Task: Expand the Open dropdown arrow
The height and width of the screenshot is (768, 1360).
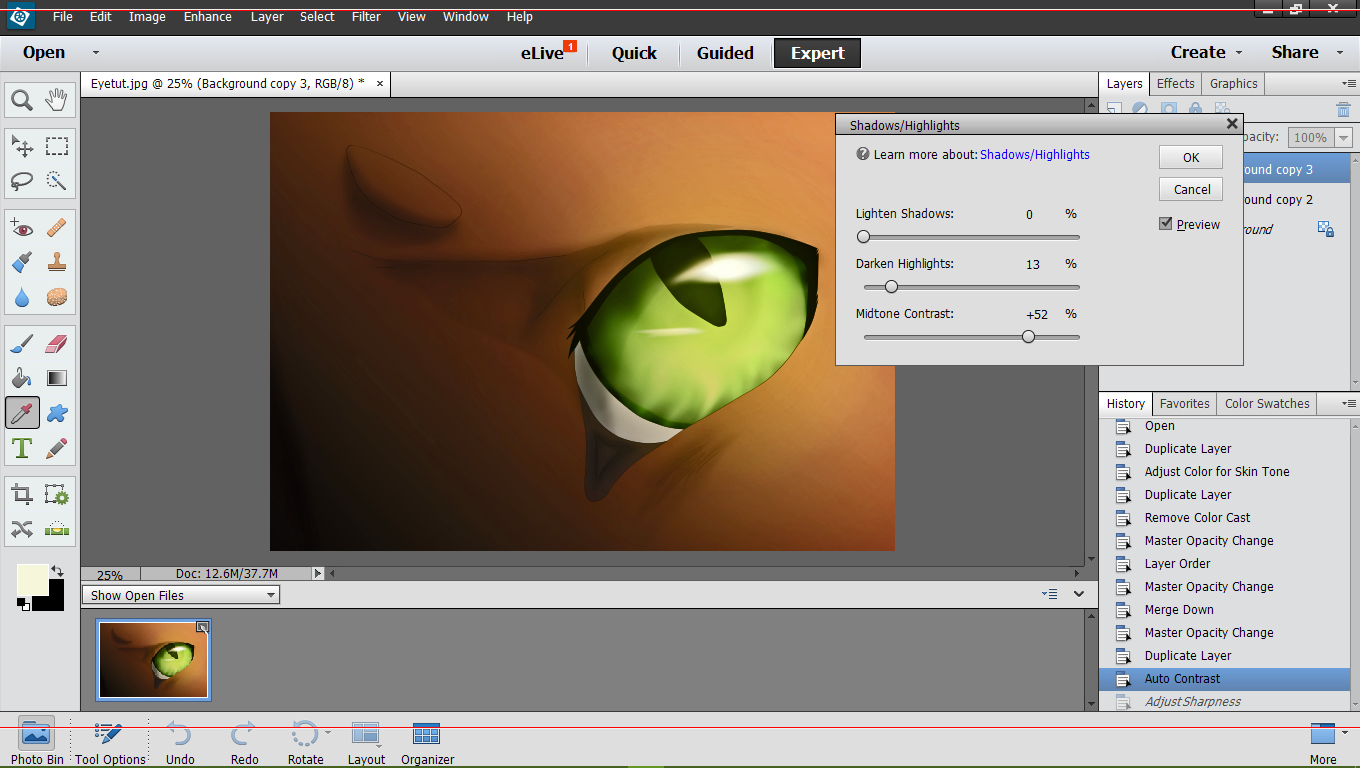Action: (95, 53)
